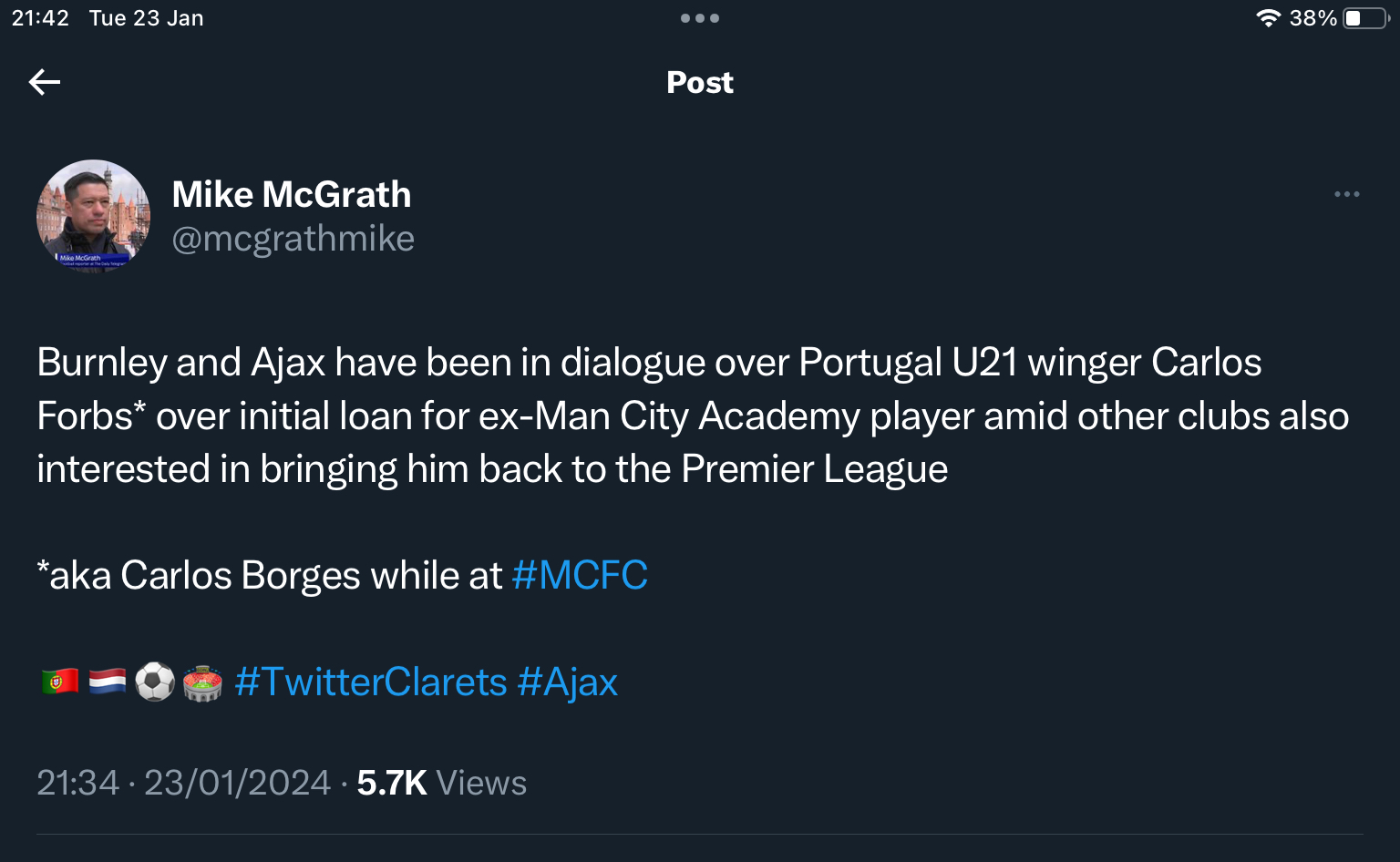Open the post's more options ellipsis

click(1346, 194)
